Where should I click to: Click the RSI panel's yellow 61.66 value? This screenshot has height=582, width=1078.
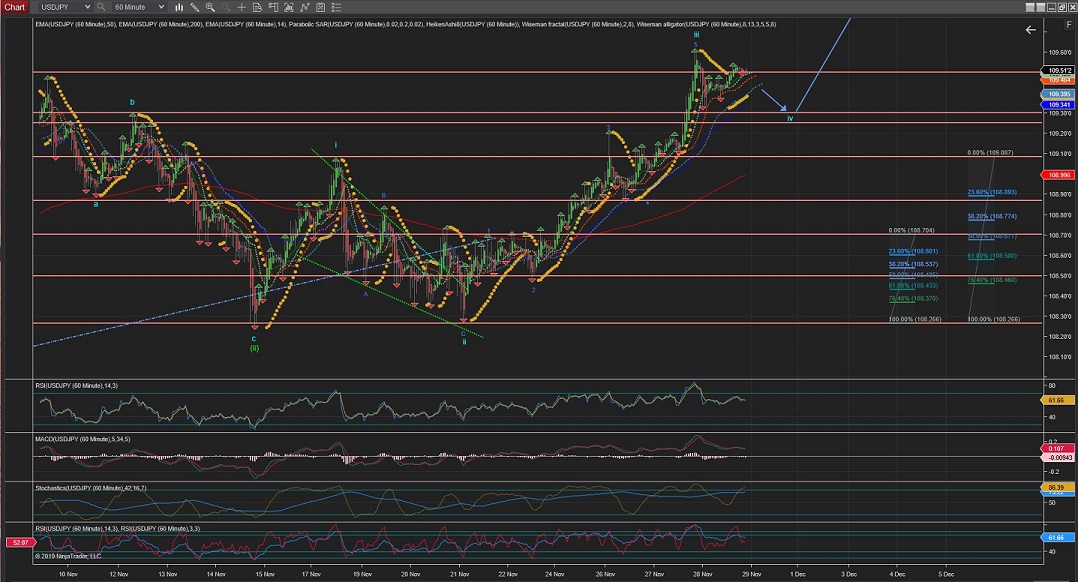point(1057,400)
